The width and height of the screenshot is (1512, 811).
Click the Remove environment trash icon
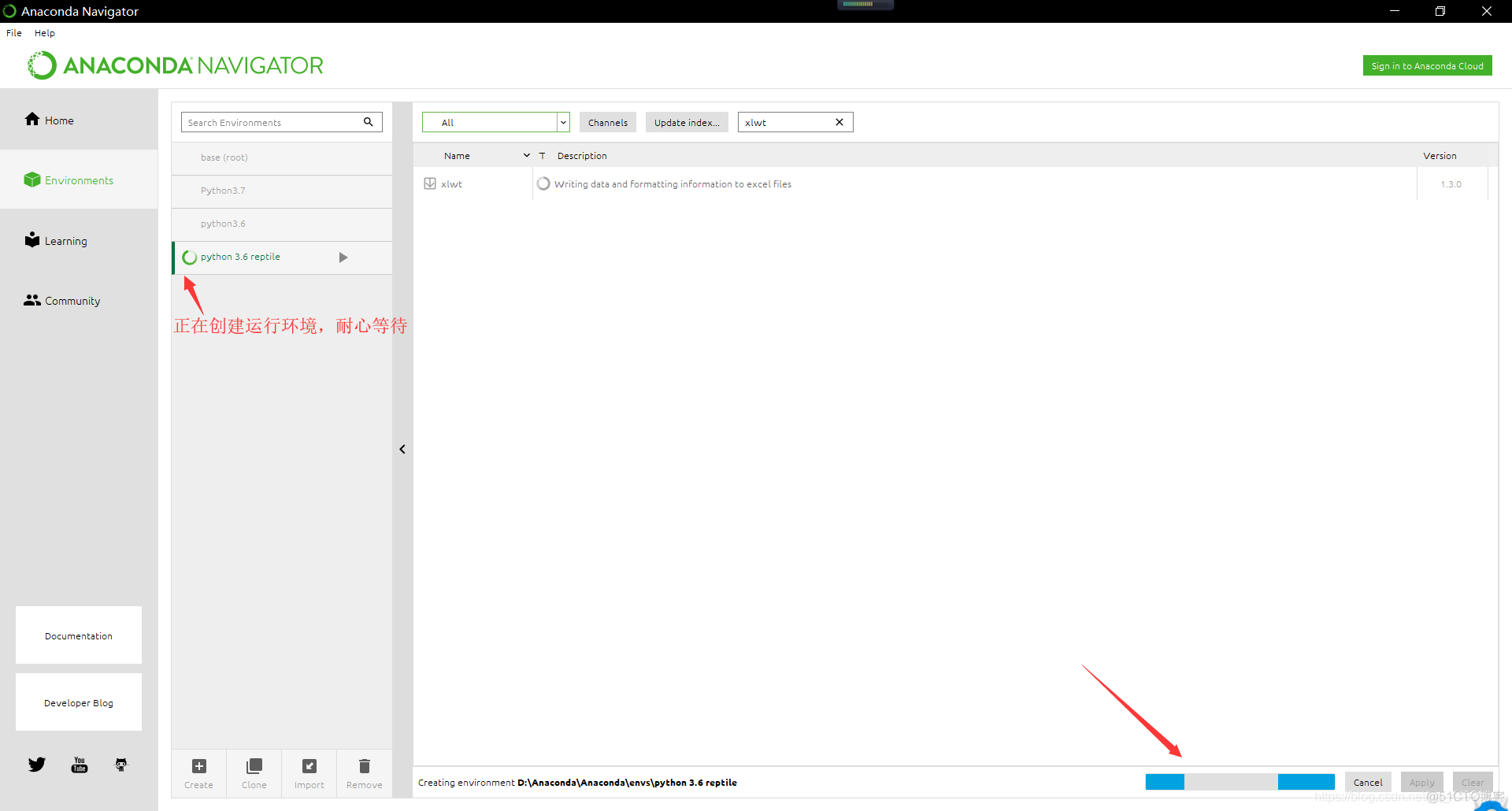365,766
